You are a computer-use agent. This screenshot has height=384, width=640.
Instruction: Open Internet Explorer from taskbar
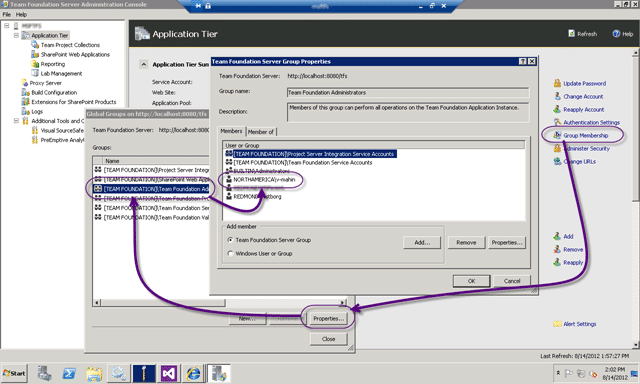click(193, 373)
